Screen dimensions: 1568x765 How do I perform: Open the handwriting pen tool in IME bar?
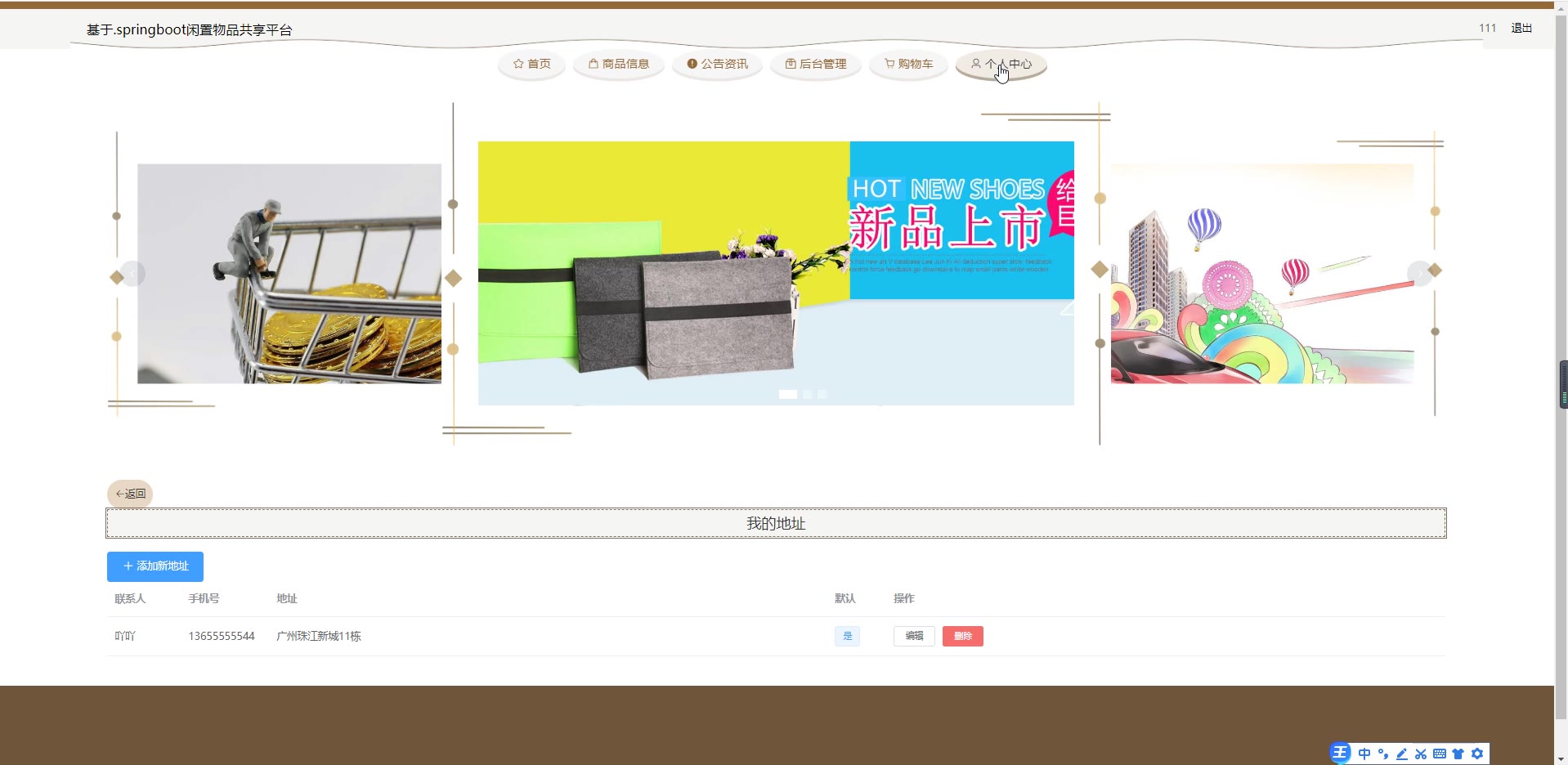coord(1401,754)
